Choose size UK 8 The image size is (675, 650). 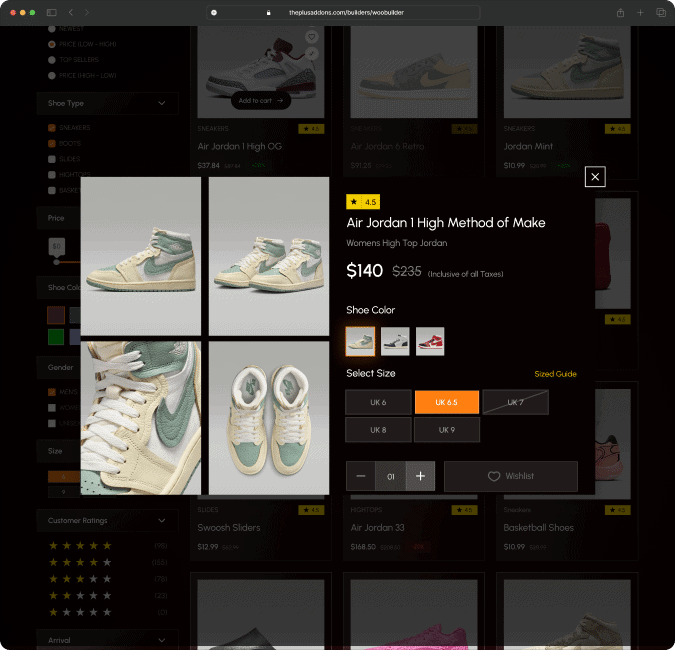tap(379, 430)
